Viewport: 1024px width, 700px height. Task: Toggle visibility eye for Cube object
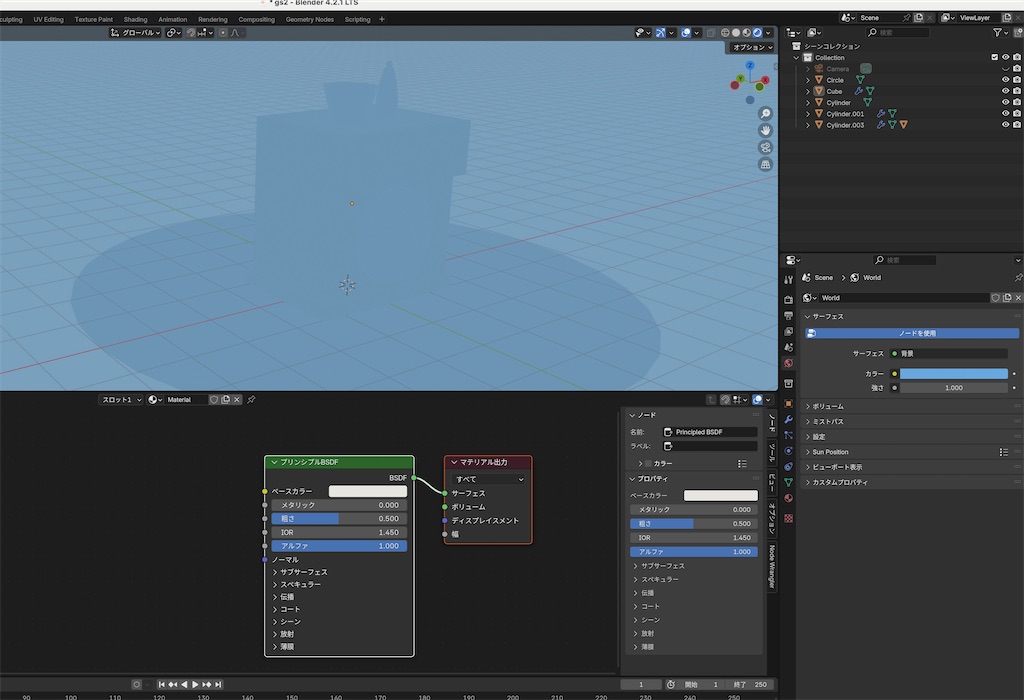pos(1006,91)
